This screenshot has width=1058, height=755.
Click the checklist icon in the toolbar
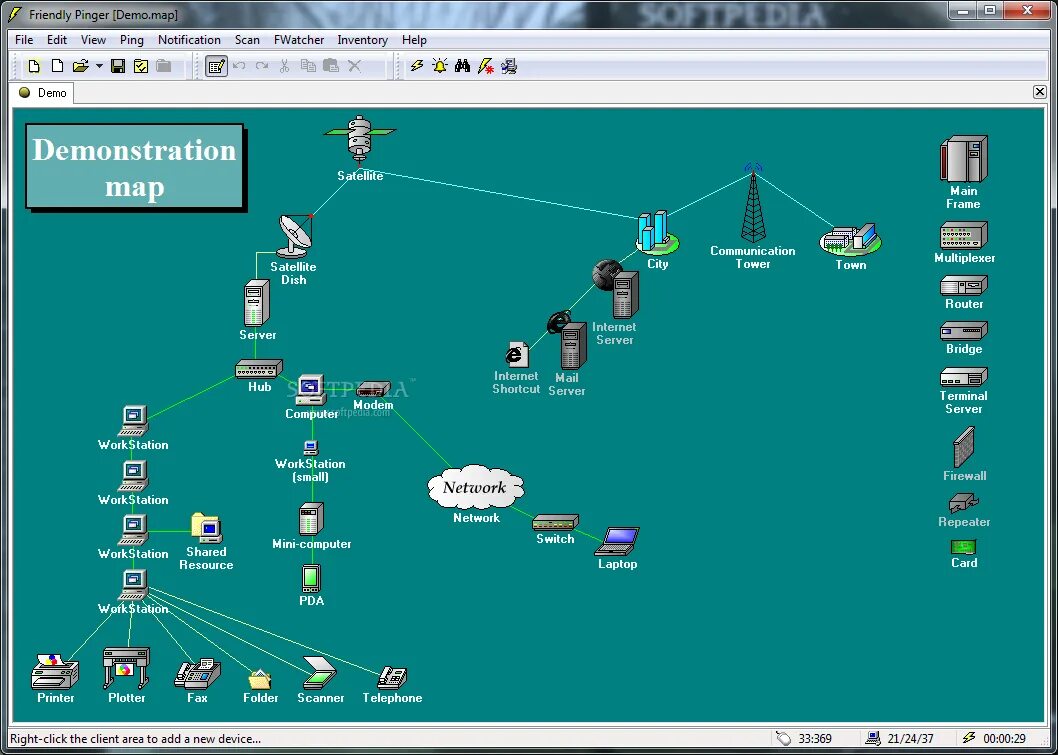pyautogui.click(x=141, y=66)
